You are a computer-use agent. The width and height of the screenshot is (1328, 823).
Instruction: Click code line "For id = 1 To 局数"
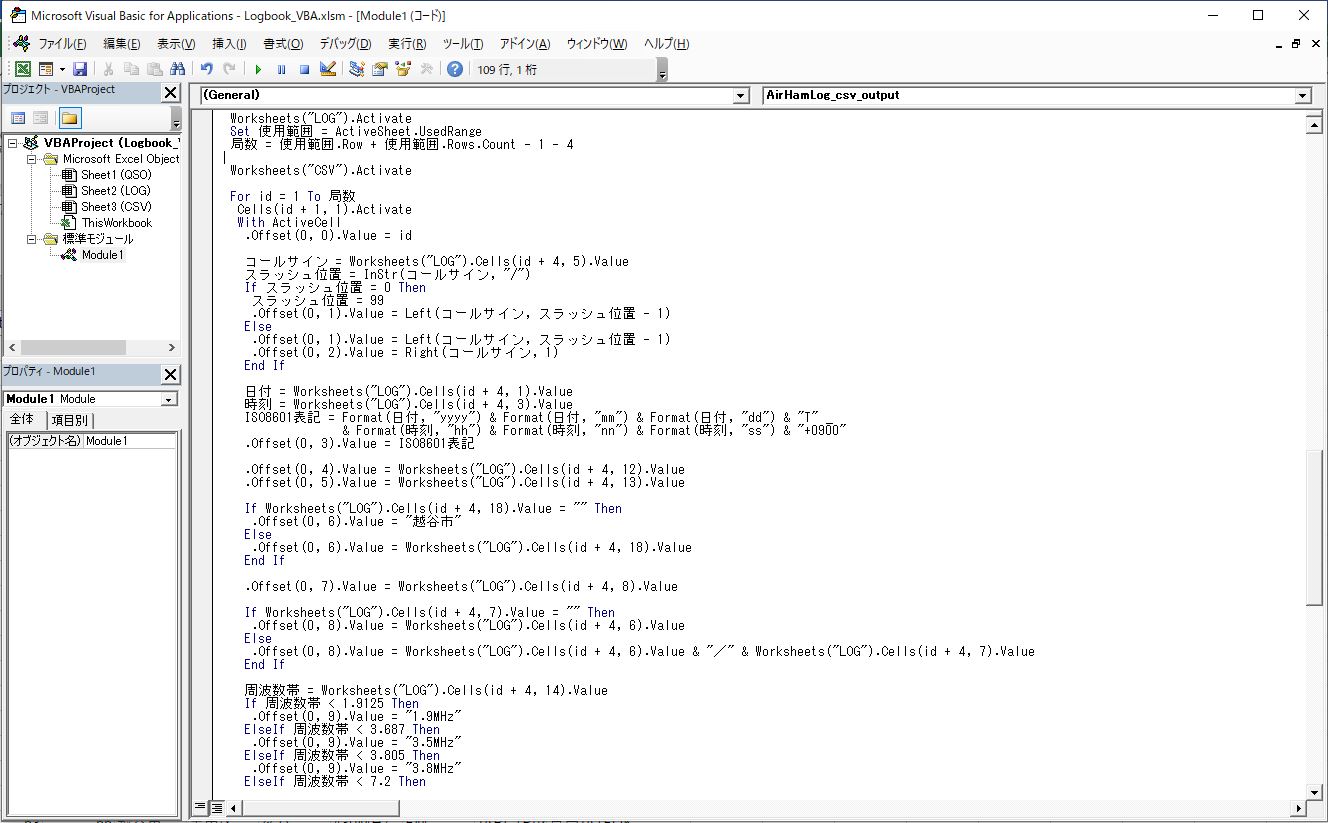(x=293, y=197)
